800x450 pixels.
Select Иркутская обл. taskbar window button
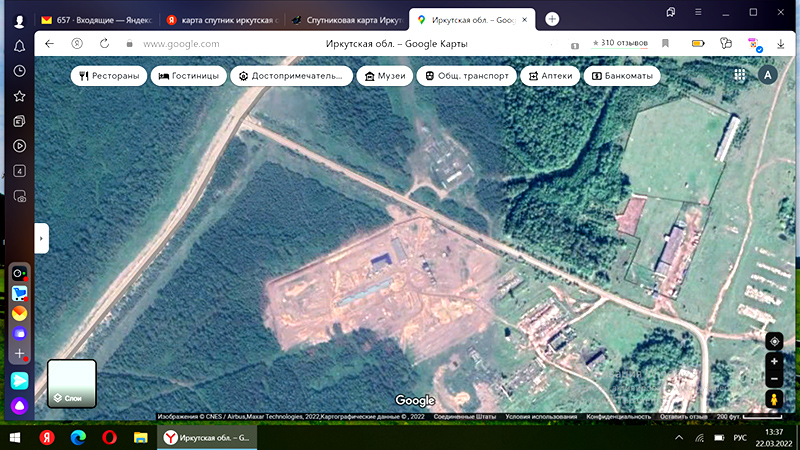point(207,438)
